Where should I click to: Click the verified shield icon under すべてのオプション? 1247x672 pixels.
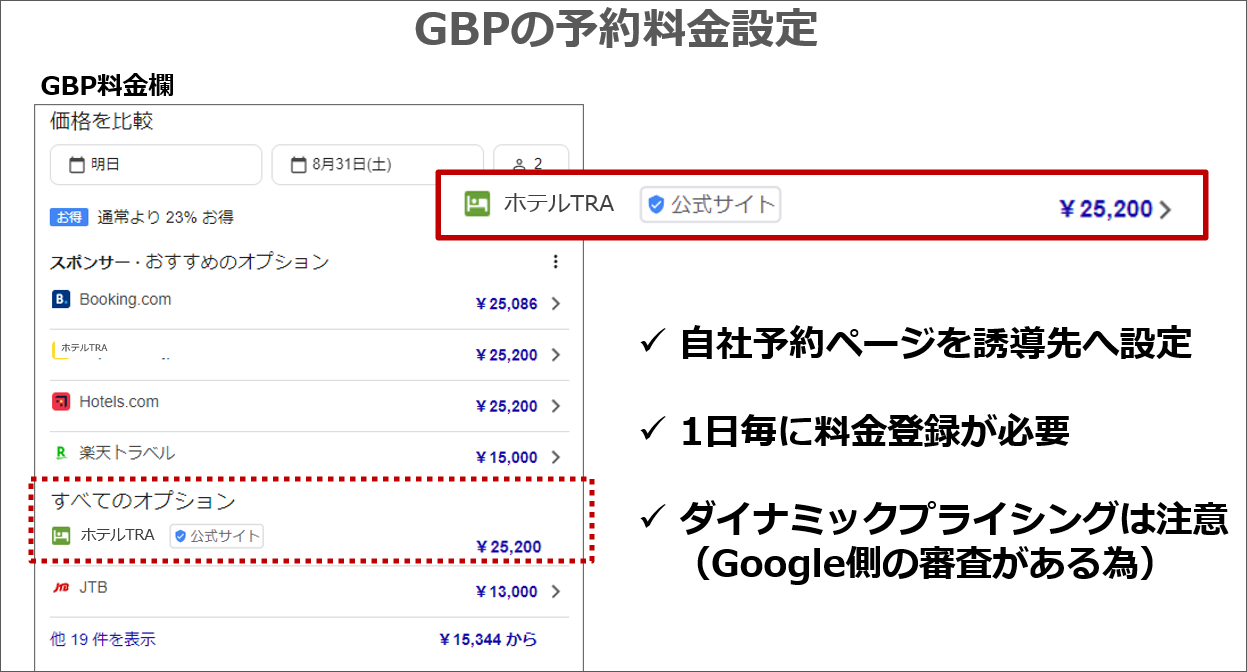(x=181, y=536)
